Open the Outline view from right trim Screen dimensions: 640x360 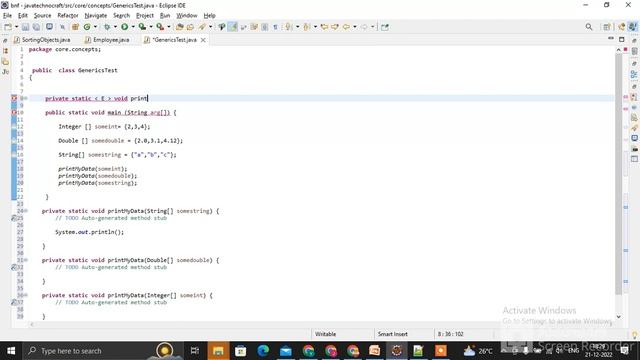(x=634, y=74)
